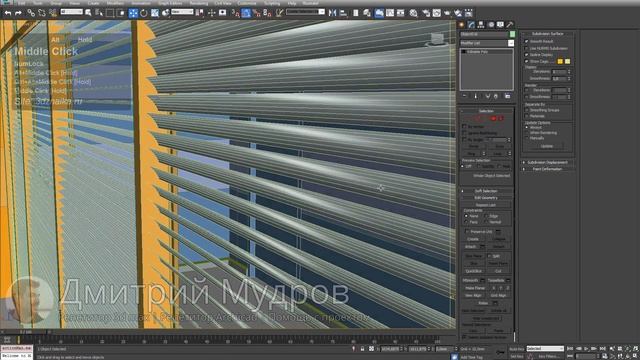The width and height of the screenshot is (640, 360).
Task: Click the Update button
Action: 547,146
